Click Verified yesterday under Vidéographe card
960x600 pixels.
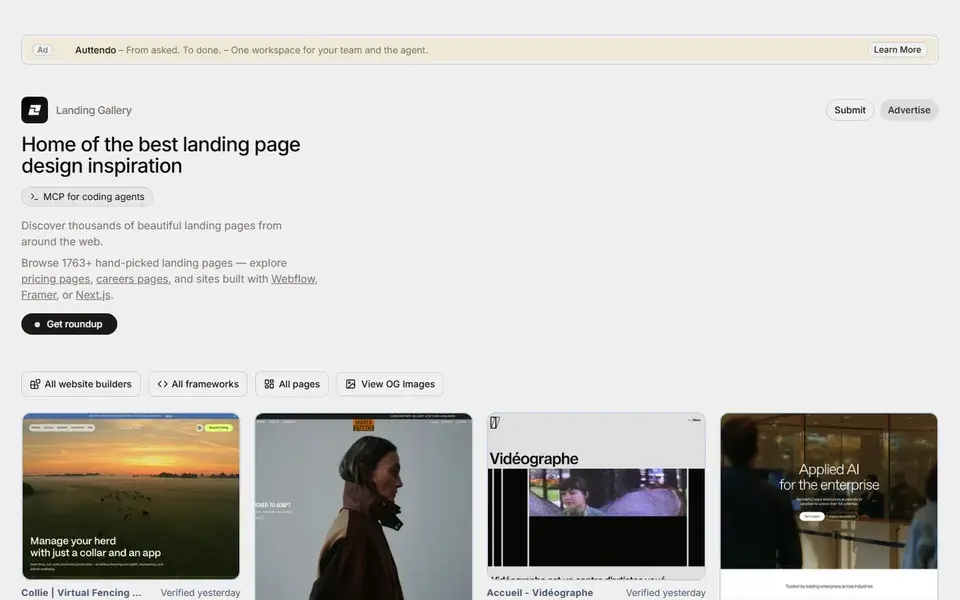666,593
